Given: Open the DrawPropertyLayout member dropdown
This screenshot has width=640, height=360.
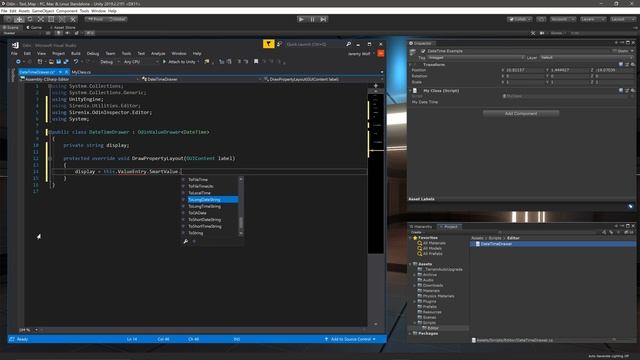Looking at the screenshot, I should 322,79.
